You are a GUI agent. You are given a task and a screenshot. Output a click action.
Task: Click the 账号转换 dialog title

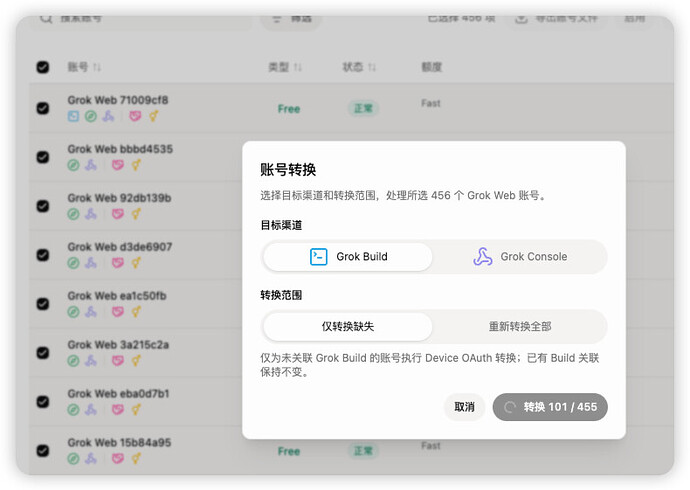coord(288,170)
